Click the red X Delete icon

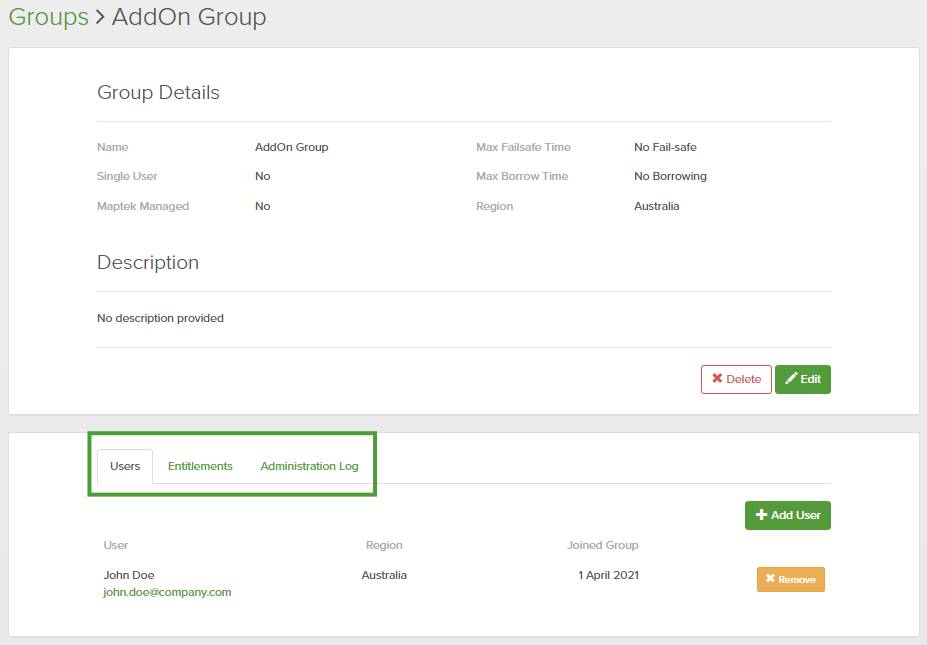(x=717, y=379)
